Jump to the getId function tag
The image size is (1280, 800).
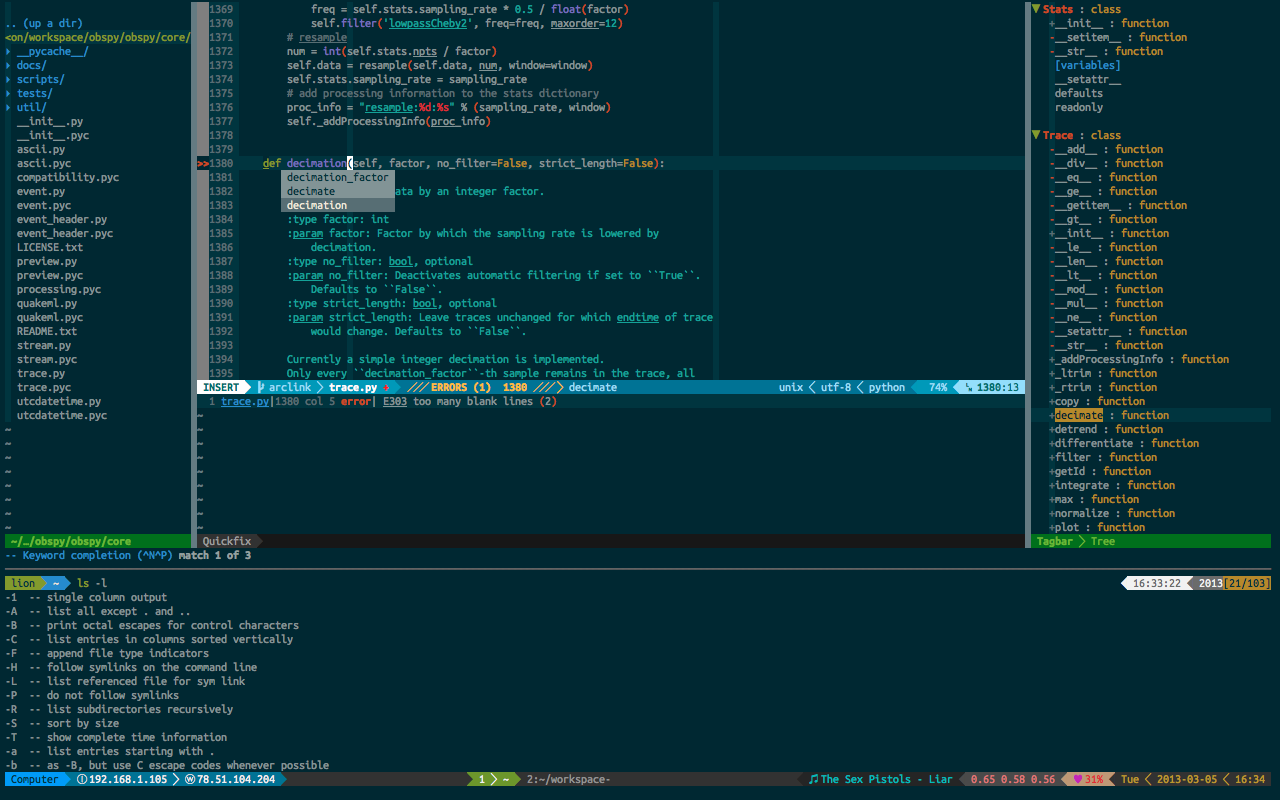point(1070,471)
